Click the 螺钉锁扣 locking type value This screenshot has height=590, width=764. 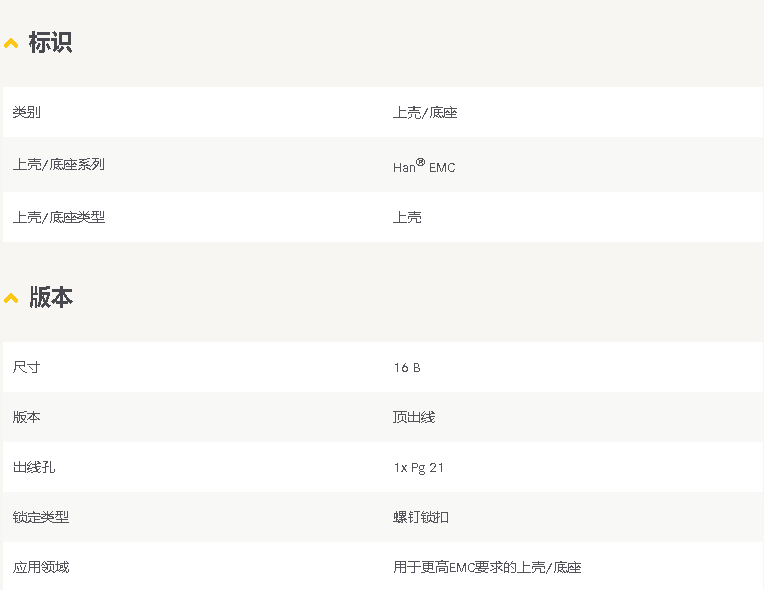click(421, 517)
